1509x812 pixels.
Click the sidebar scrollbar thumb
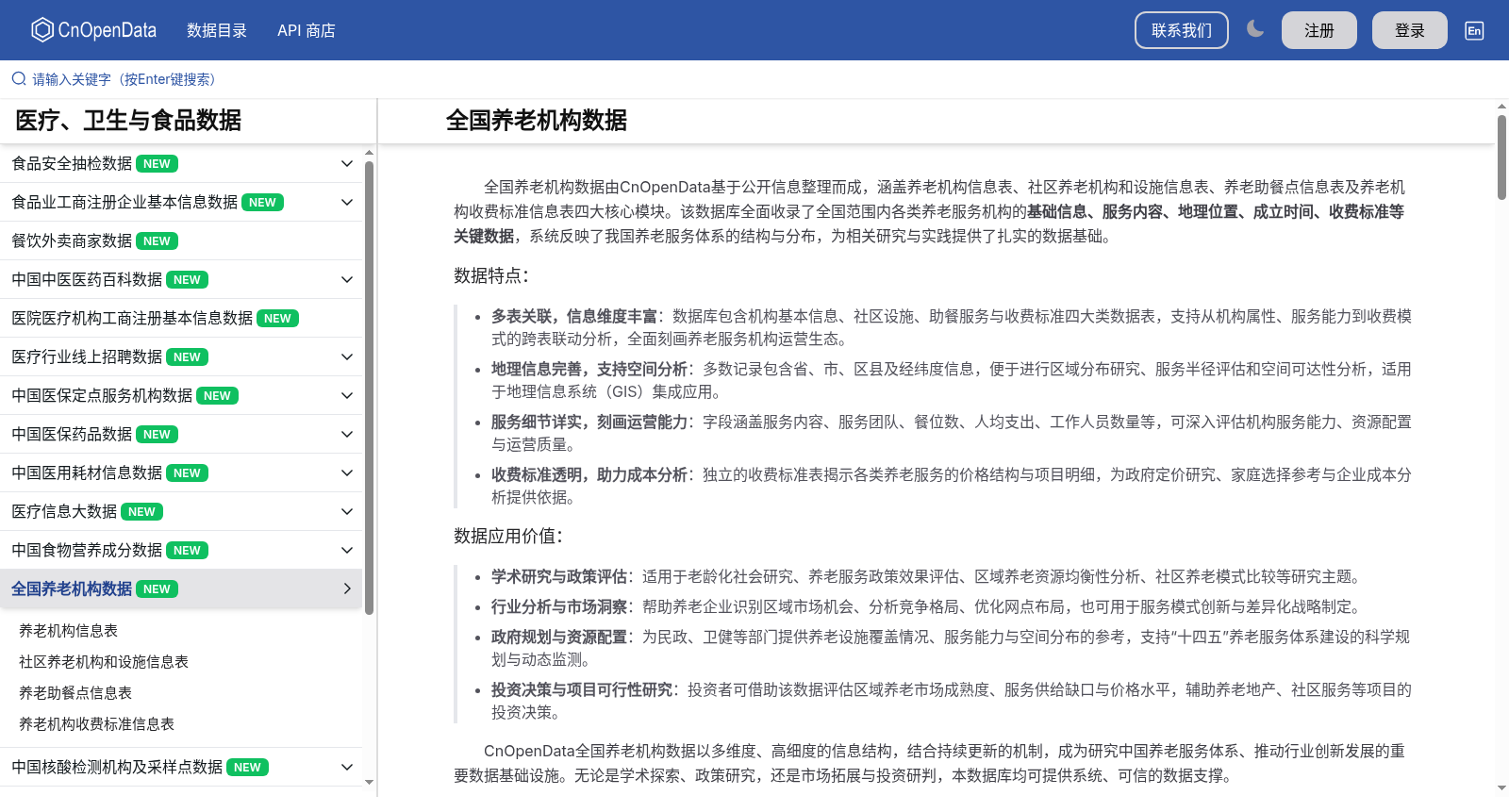click(369, 388)
